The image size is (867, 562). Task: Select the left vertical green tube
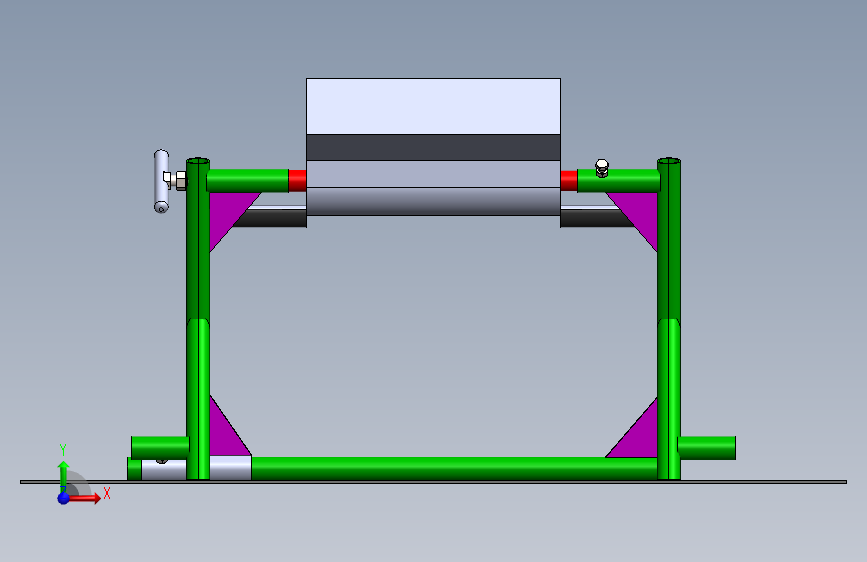click(198, 319)
